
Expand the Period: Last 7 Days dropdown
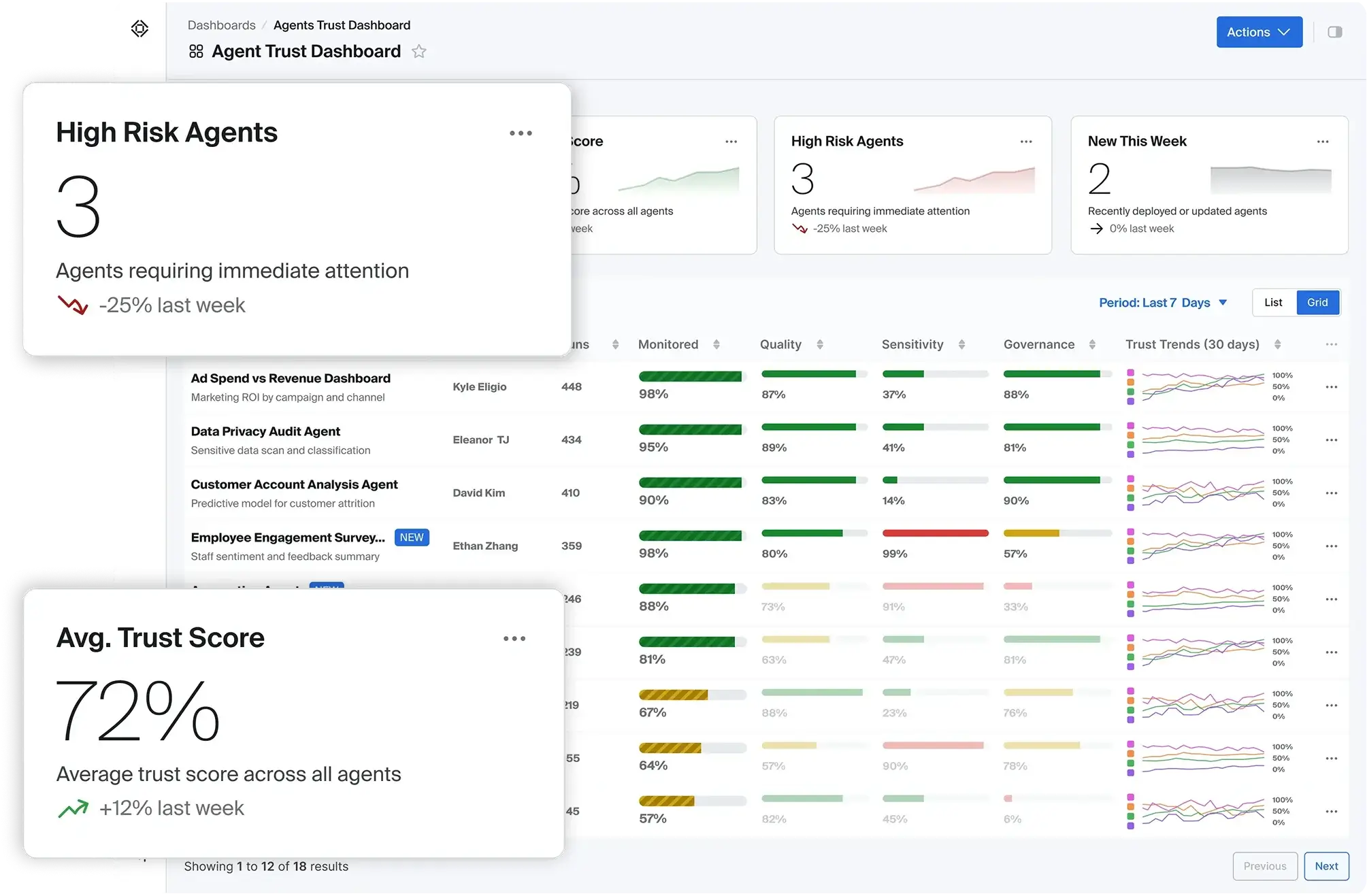click(1163, 303)
